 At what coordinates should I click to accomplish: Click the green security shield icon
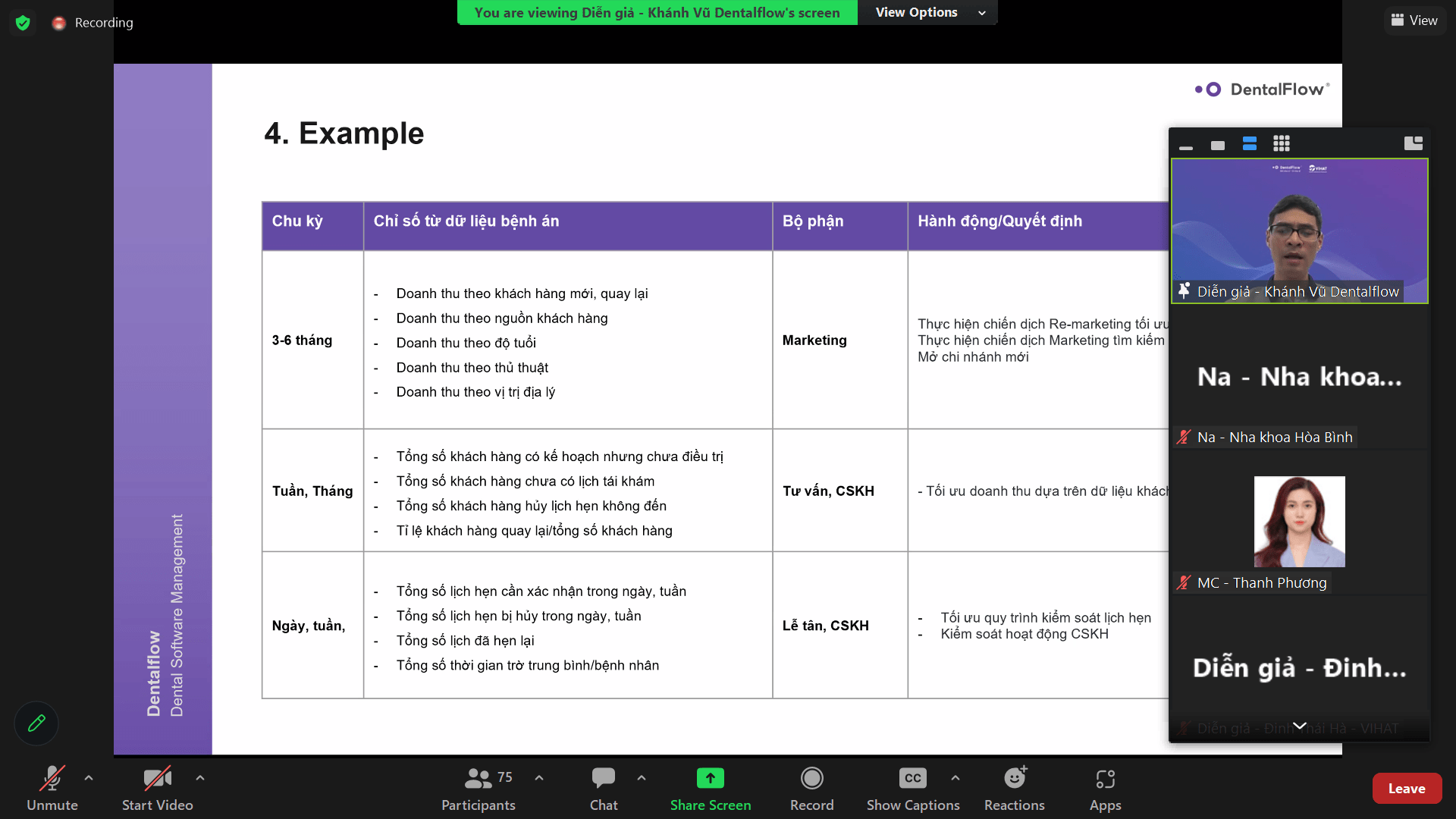(x=23, y=23)
